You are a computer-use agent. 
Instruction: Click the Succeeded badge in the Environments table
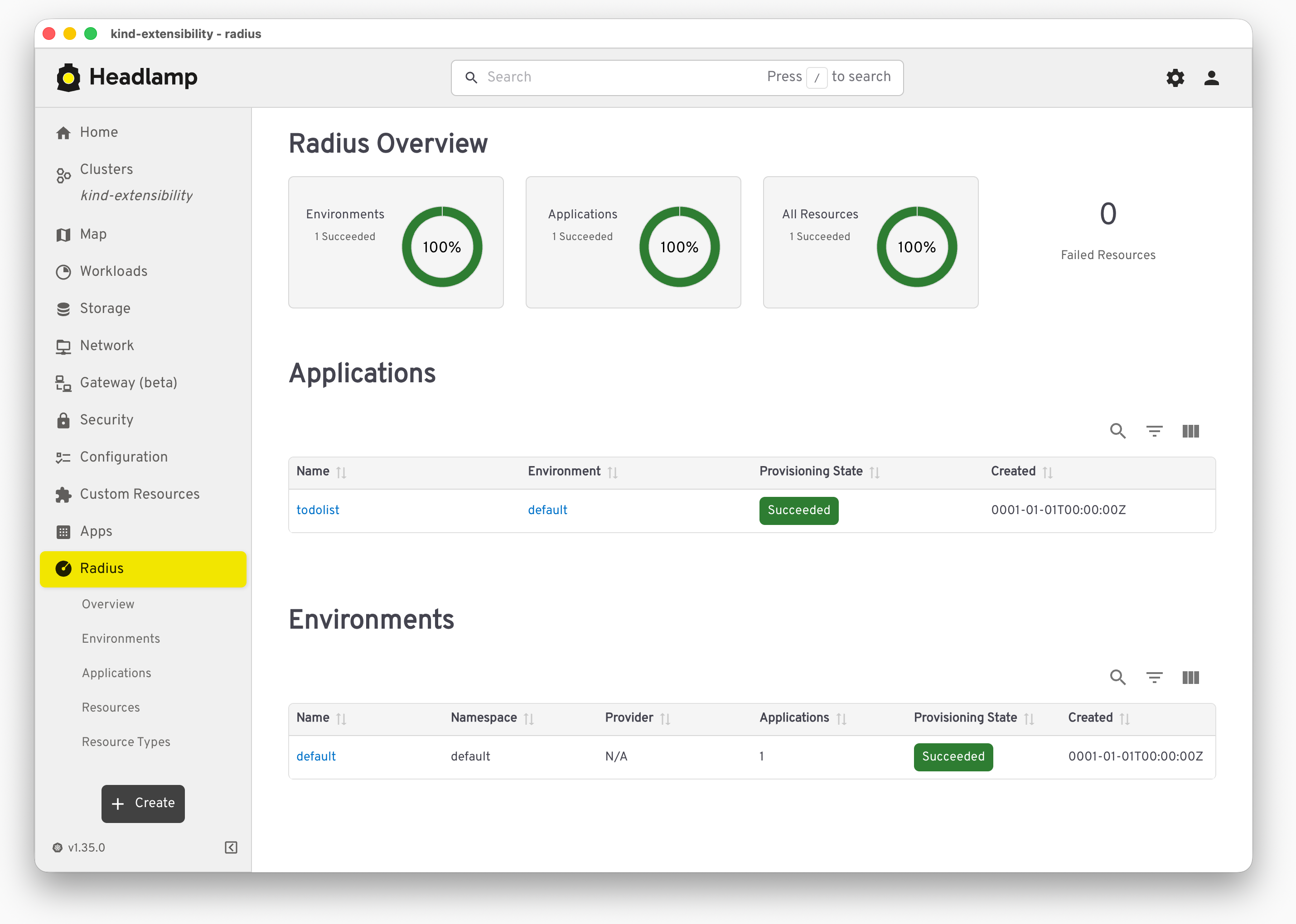(x=953, y=757)
